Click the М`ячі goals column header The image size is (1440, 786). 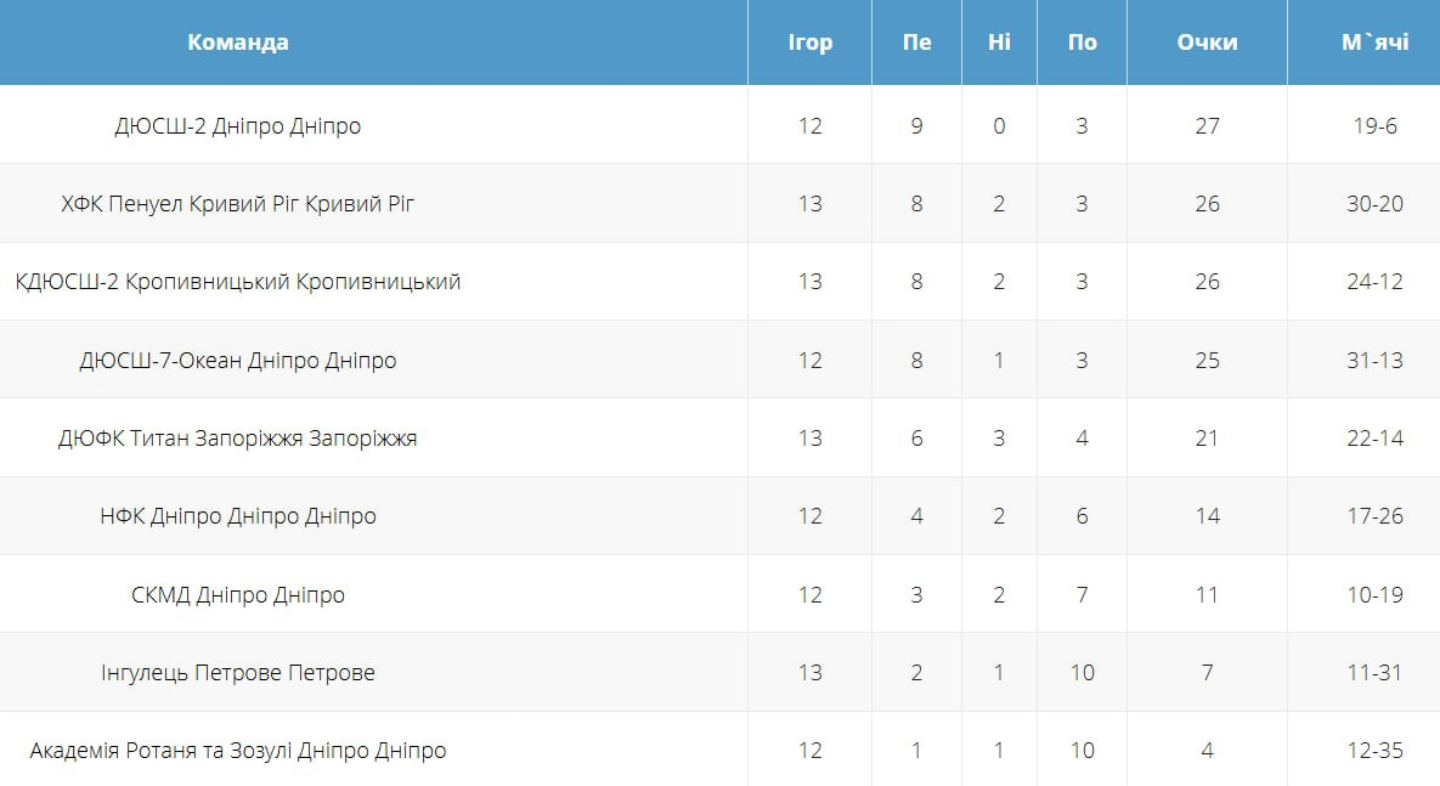[1375, 42]
